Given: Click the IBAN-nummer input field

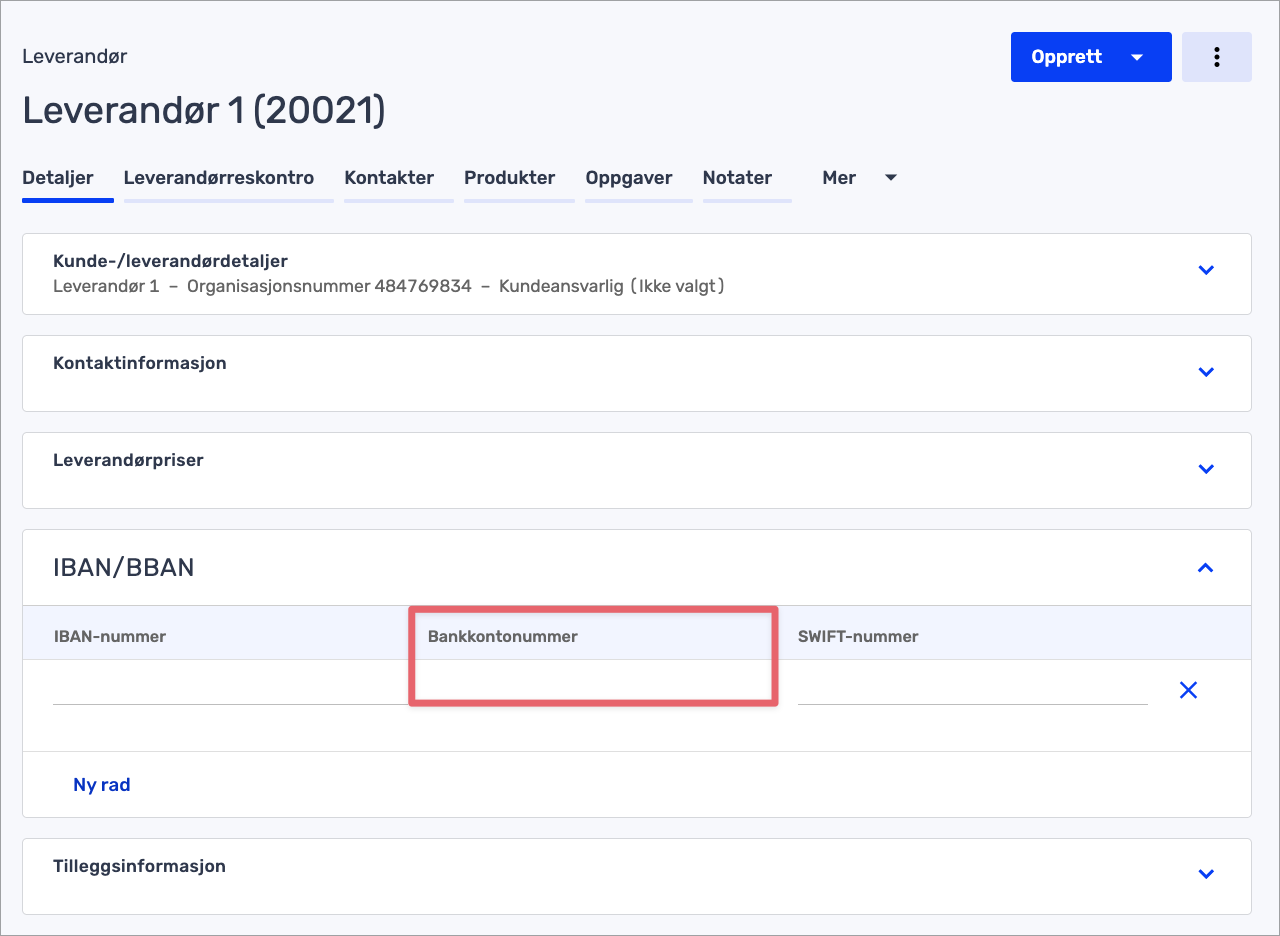Looking at the screenshot, I should click(x=230, y=689).
